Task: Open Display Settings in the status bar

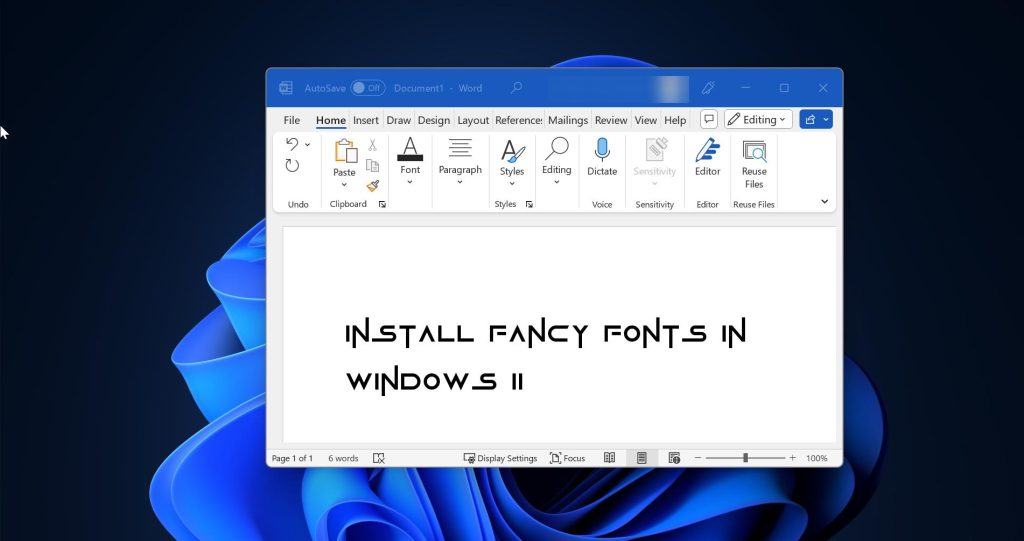Action: pos(500,459)
